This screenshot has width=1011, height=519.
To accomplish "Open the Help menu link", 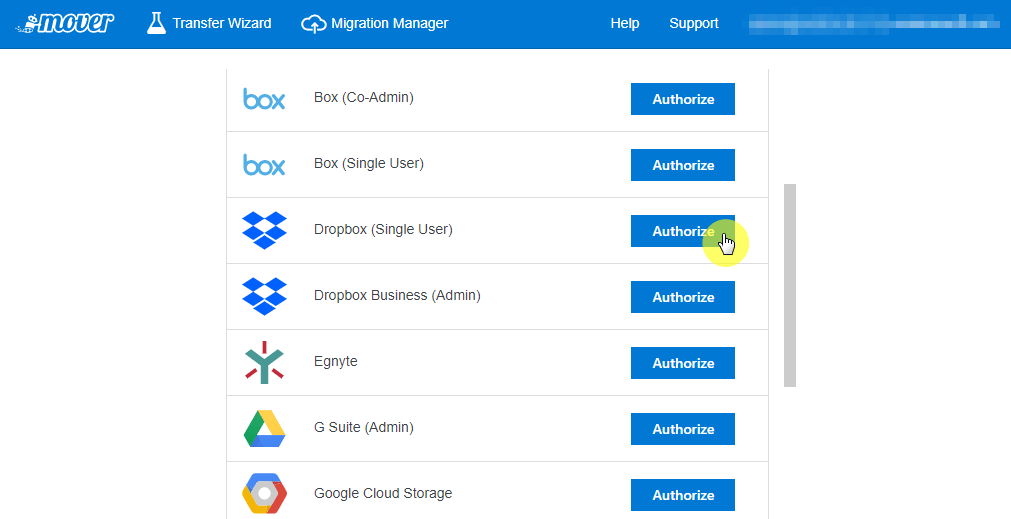I will (625, 23).
